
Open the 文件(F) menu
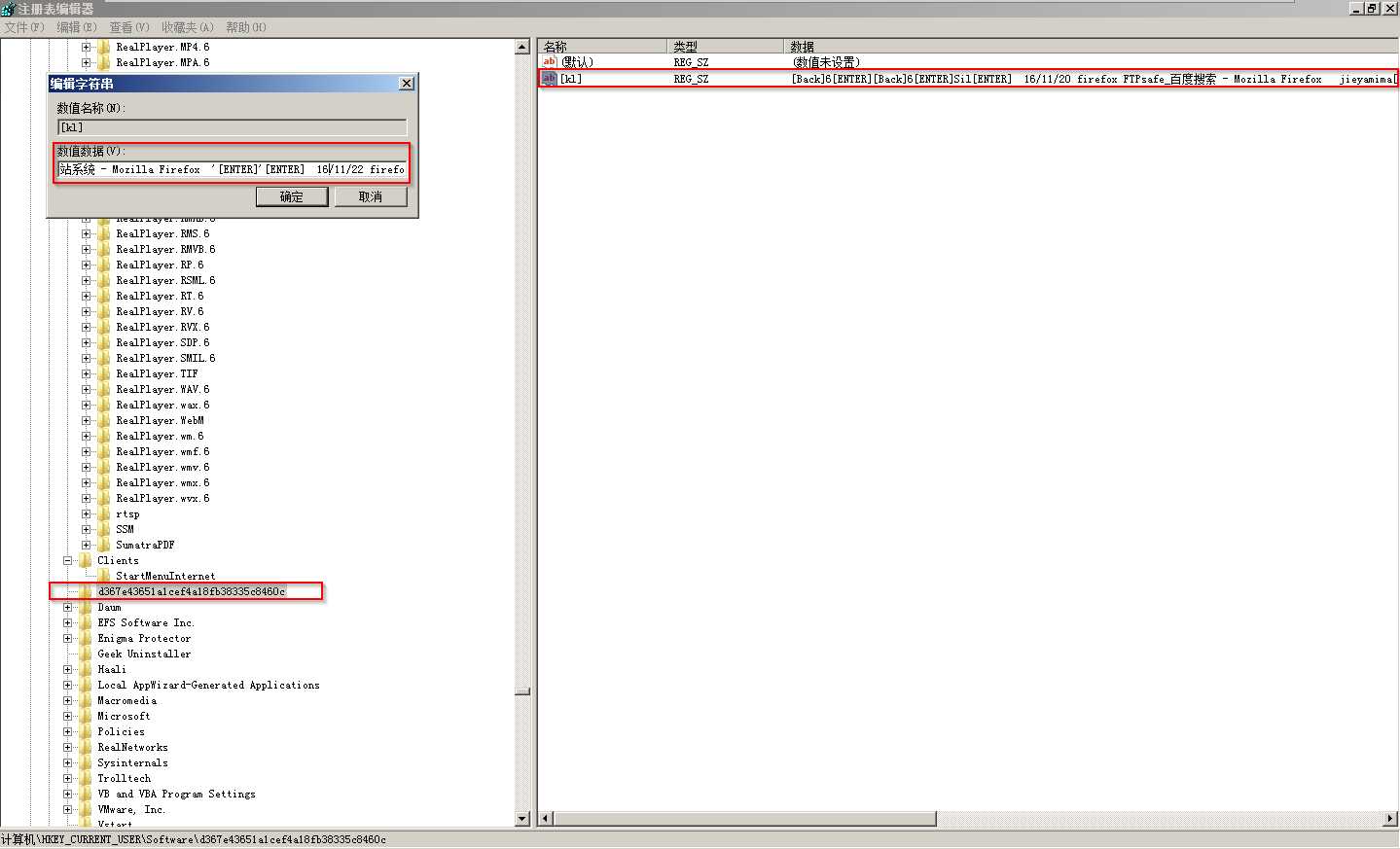tap(24, 27)
